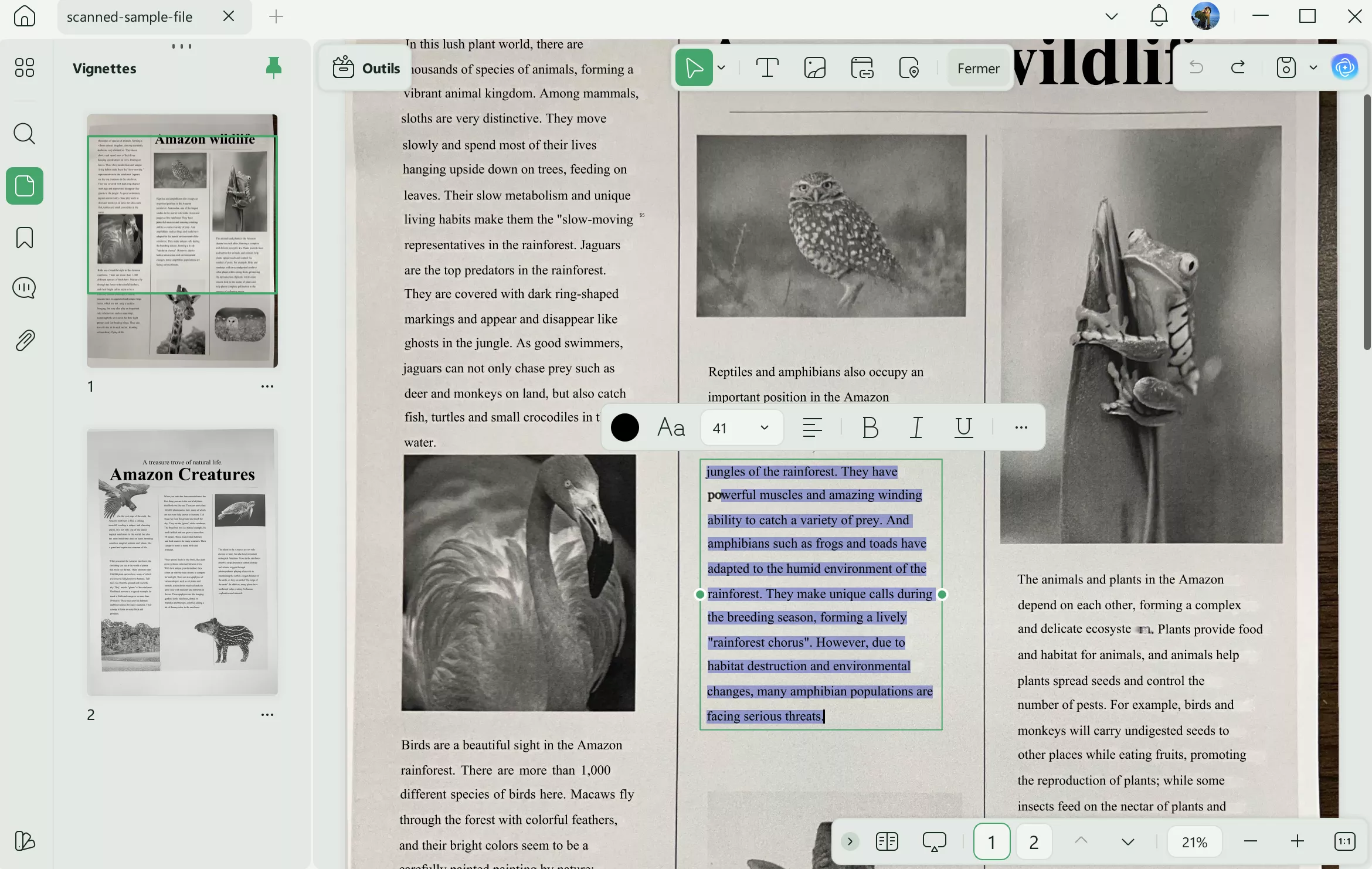1372x869 pixels.
Task: Click the insert image tool icon
Action: [x=815, y=68]
